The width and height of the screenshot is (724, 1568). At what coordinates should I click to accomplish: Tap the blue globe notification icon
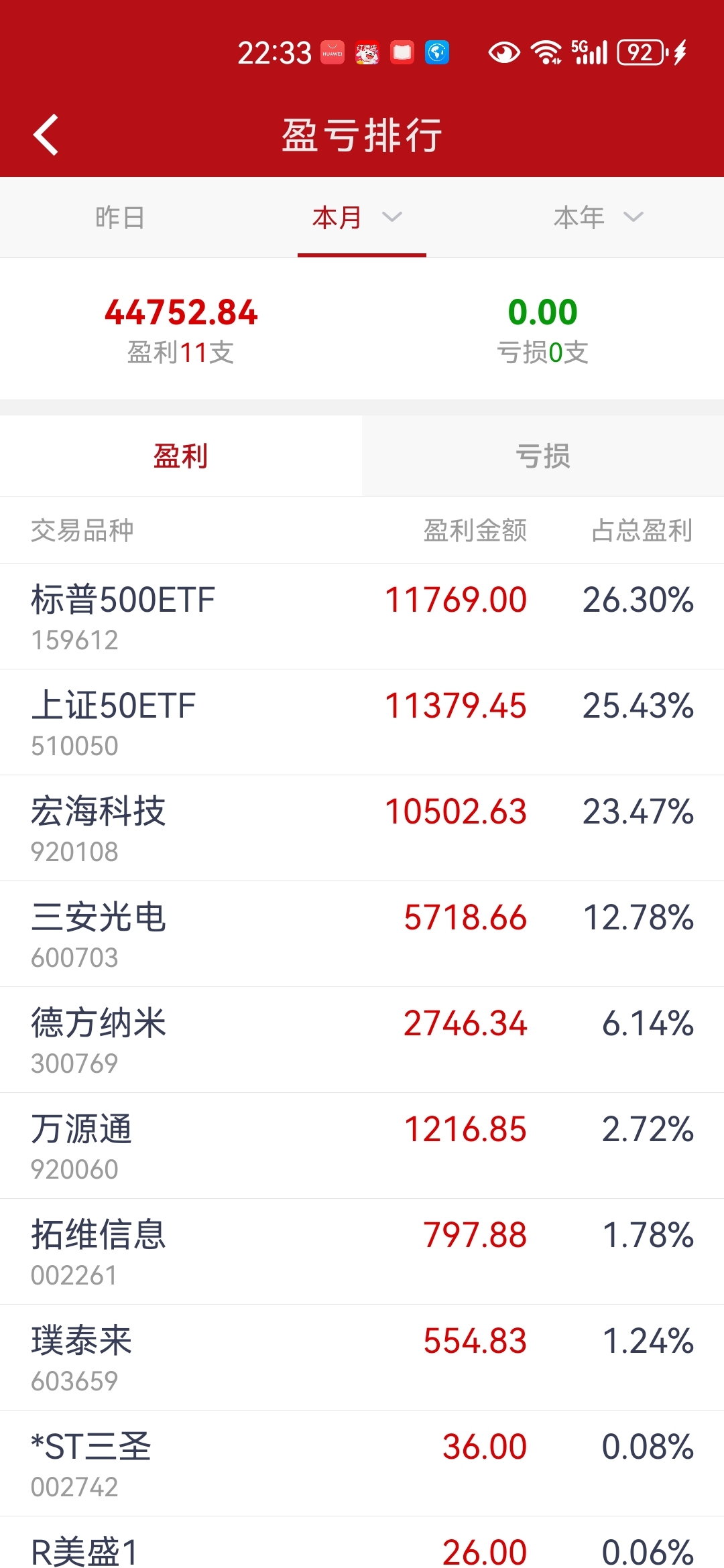click(x=437, y=52)
